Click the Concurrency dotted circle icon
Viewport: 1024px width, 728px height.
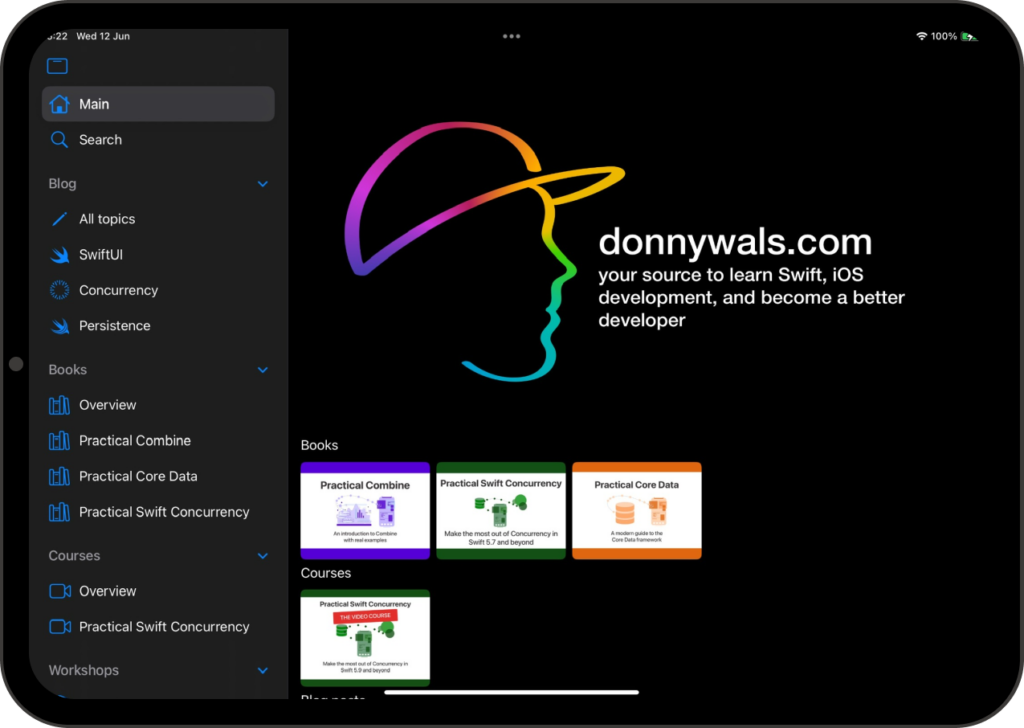click(x=59, y=290)
